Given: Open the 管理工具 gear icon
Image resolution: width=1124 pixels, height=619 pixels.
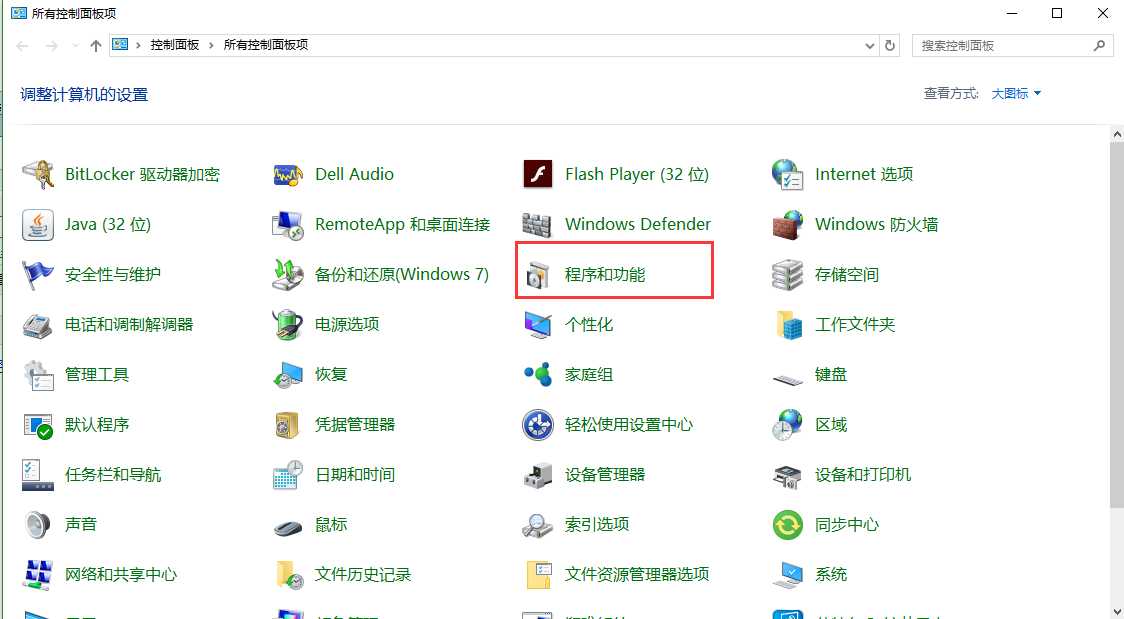Looking at the screenshot, I should pyautogui.click(x=38, y=375).
